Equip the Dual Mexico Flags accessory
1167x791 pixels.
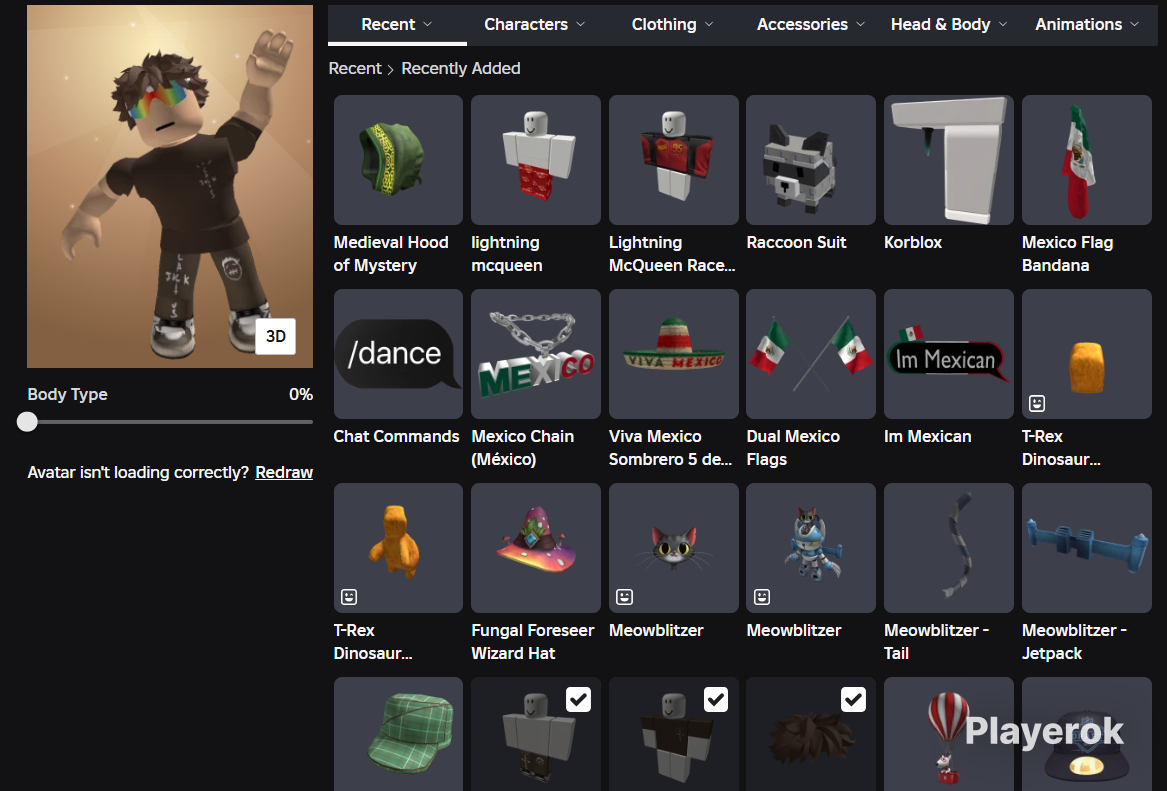point(810,354)
